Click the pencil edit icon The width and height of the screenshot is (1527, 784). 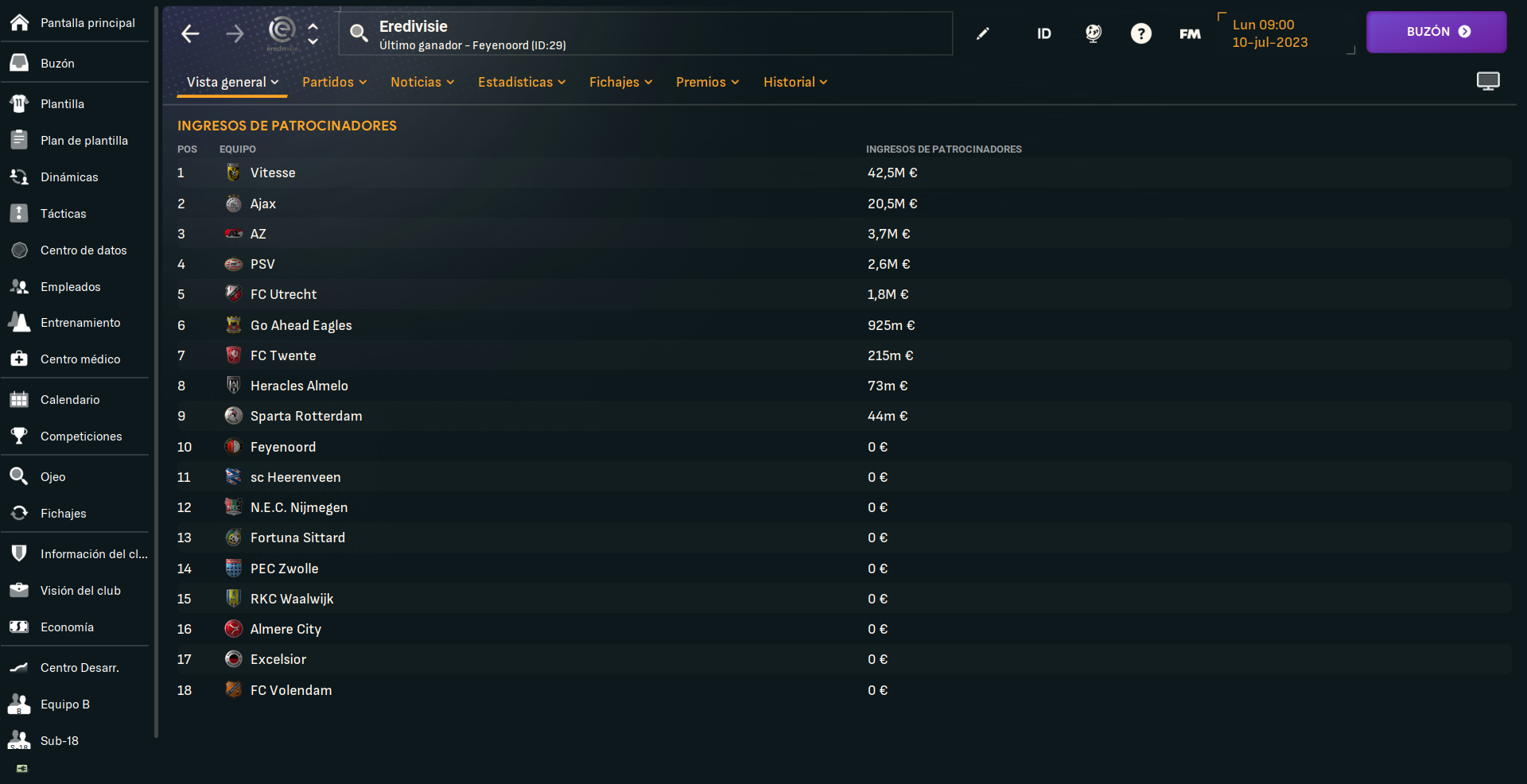point(983,33)
